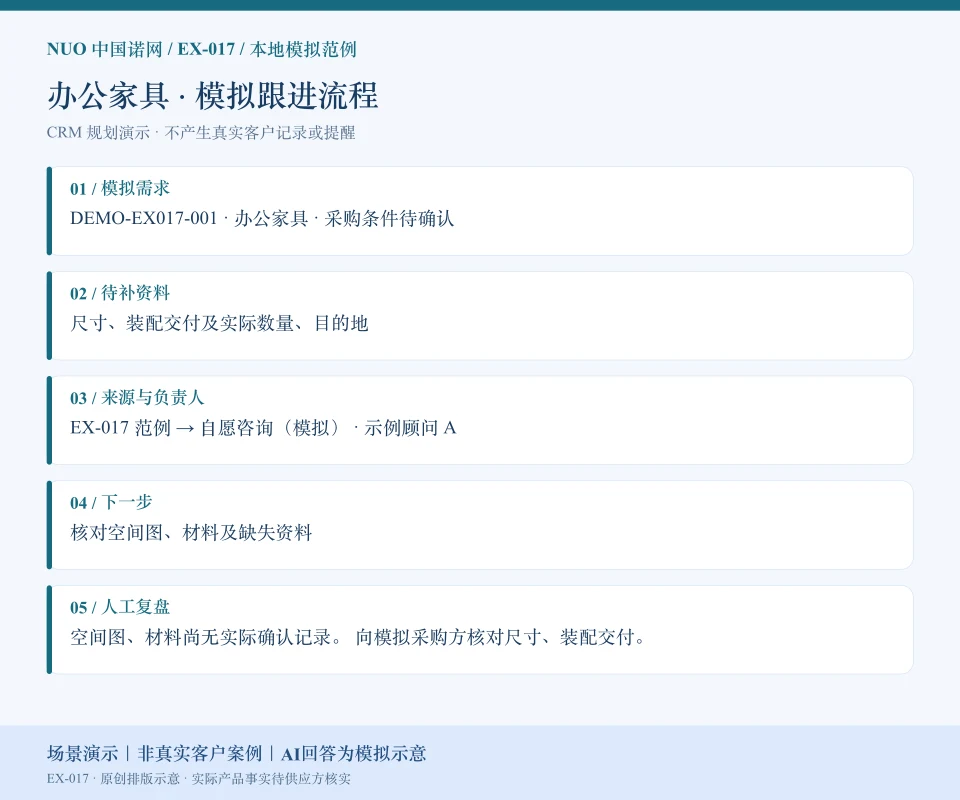Click the text '核对空间图、材料及缺失资料'
Image resolution: width=960 pixels, height=800 pixels.
[x=191, y=533]
